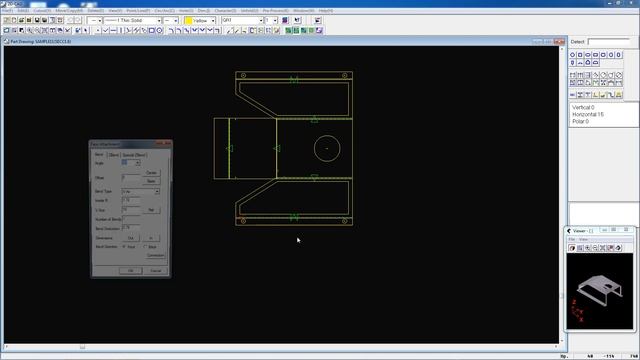Click the 3D part preview in Viewer
640x360 pixels.
pos(600,290)
